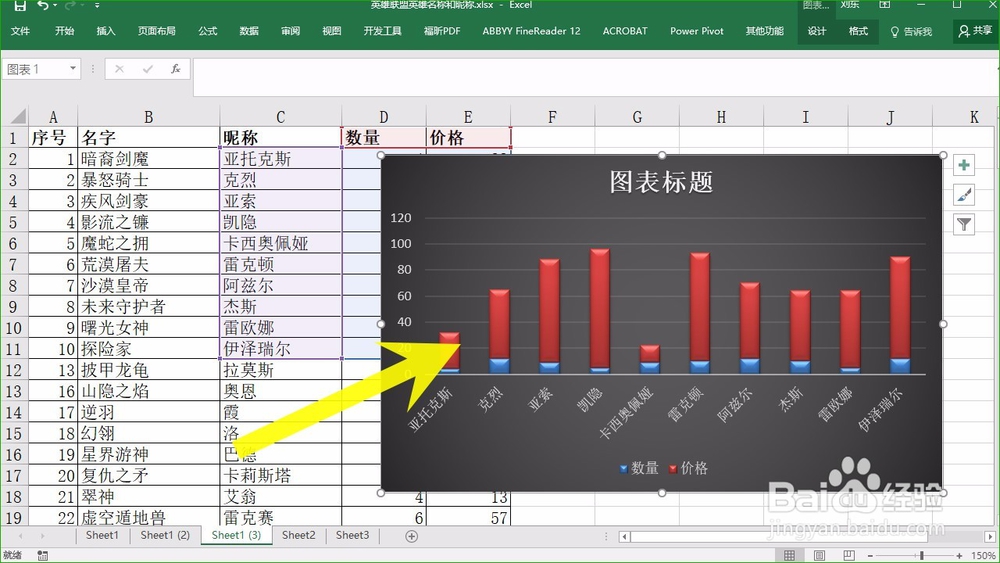The width and height of the screenshot is (1000, 563).
Task: Switch to the Sheet1 worksheet tab
Action: (102, 535)
